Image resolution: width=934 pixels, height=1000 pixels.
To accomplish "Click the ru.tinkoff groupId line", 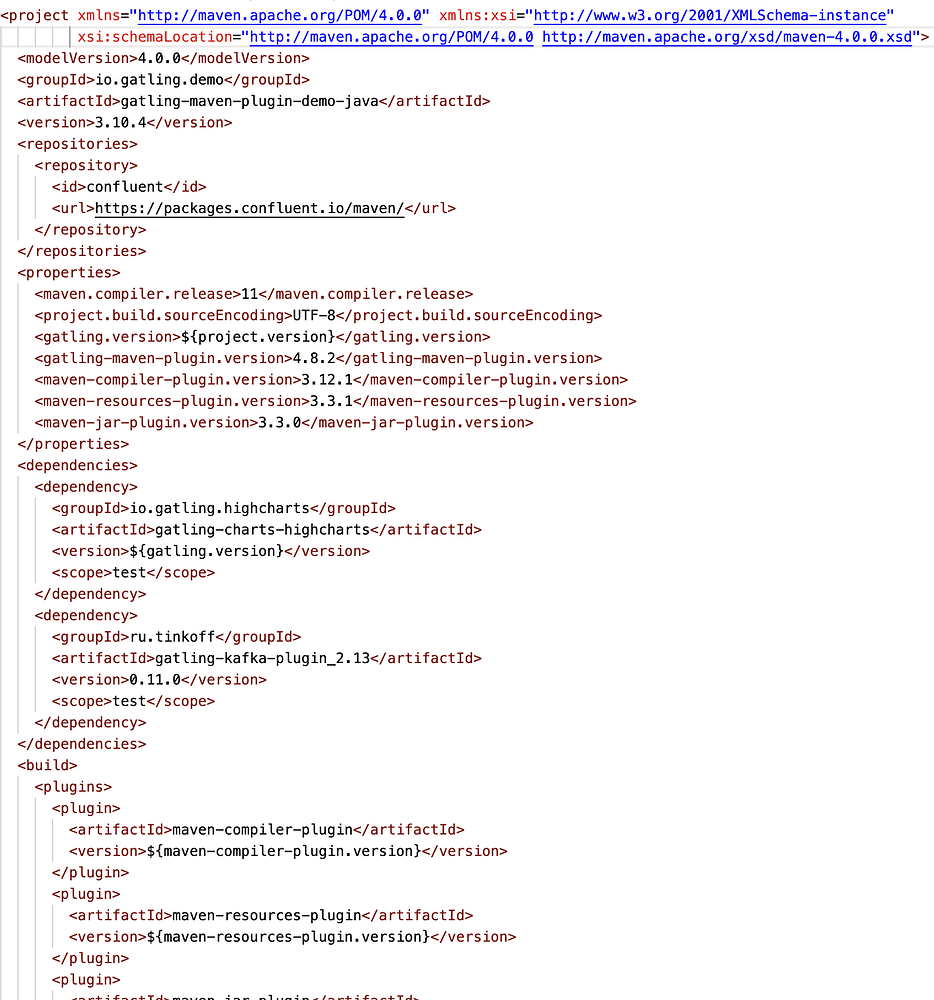I will click(176, 637).
